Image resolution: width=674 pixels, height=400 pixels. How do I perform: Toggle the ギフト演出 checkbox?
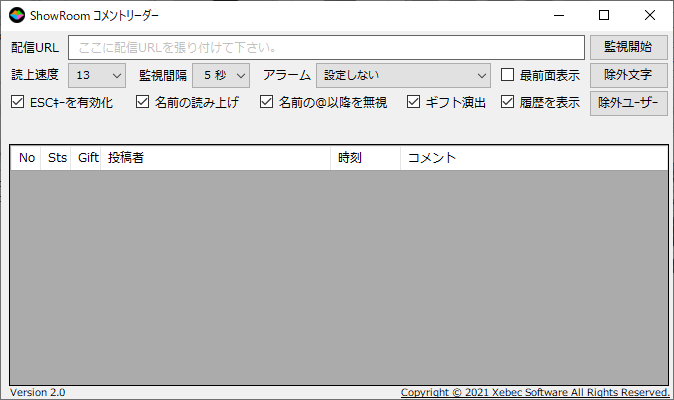click(414, 102)
